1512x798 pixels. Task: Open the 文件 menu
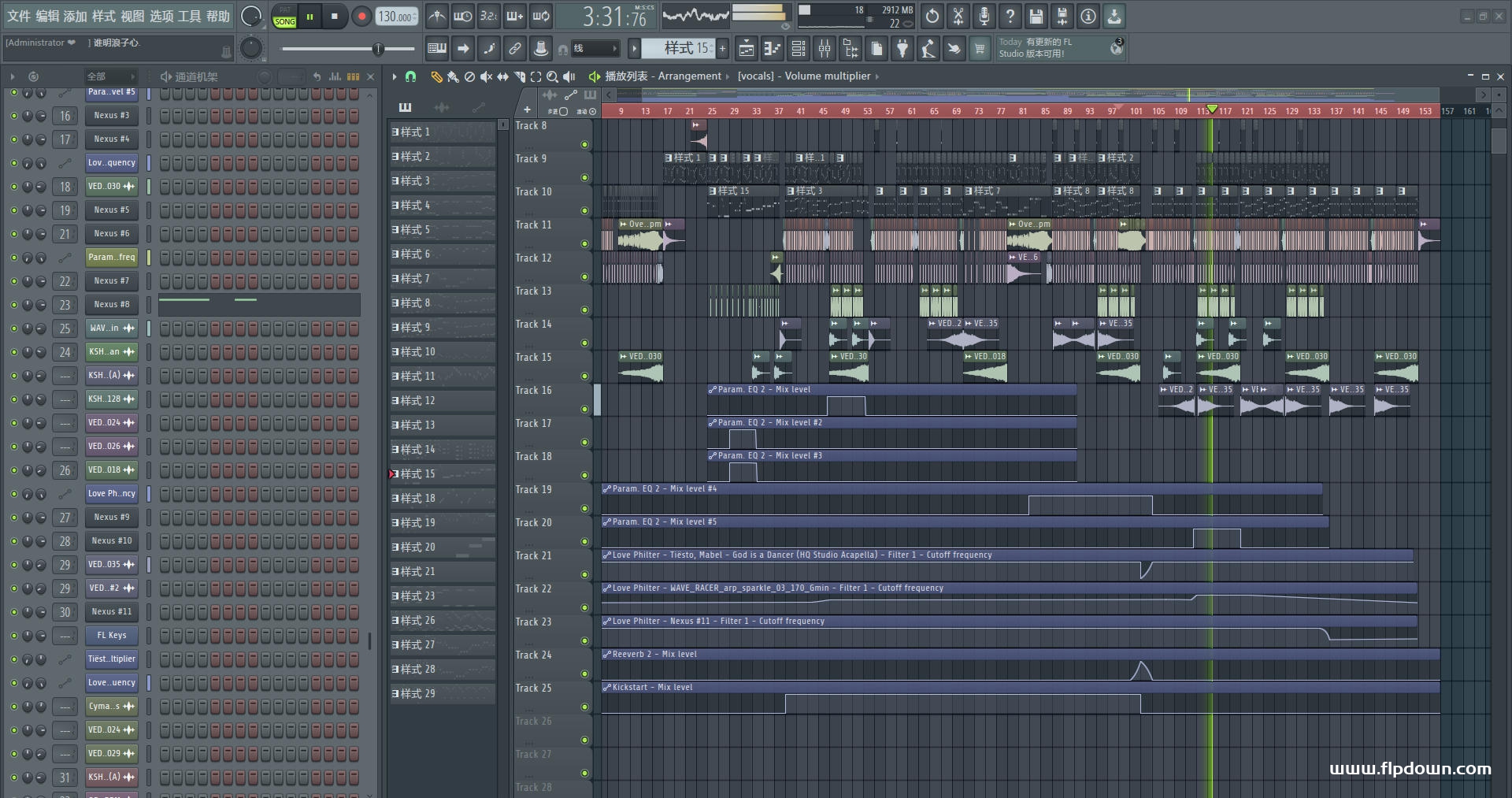(x=19, y=16)
